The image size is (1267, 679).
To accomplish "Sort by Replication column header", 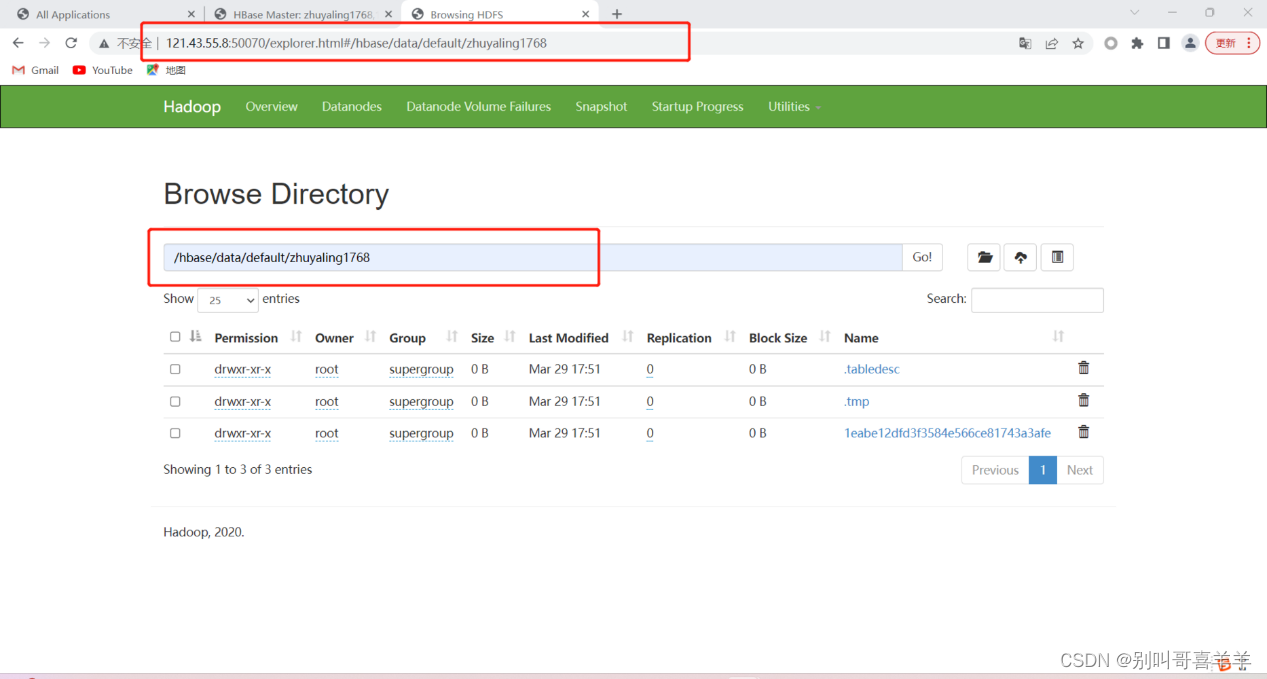I will [679, 338].
